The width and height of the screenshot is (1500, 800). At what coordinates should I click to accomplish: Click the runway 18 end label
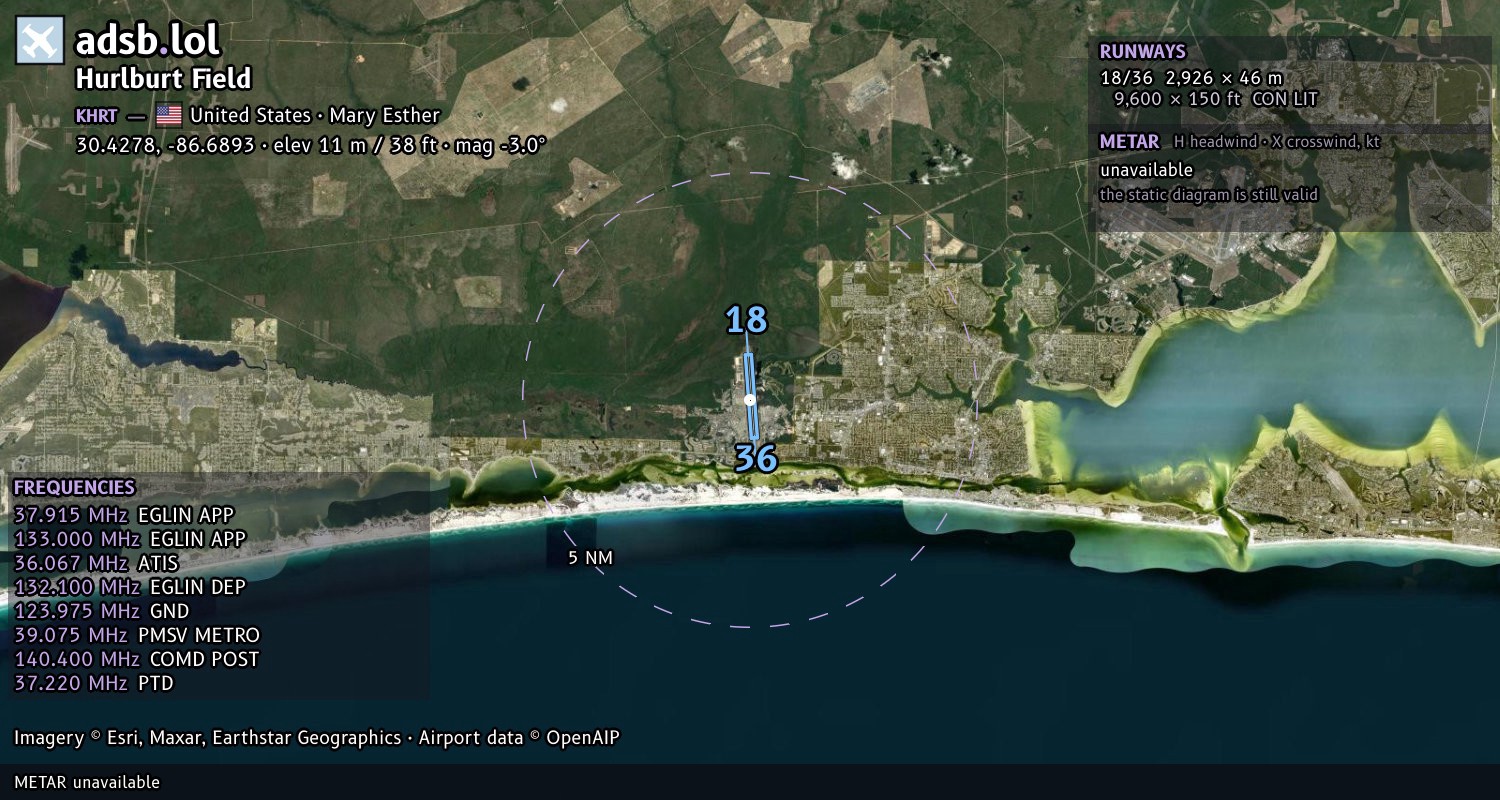746,320
